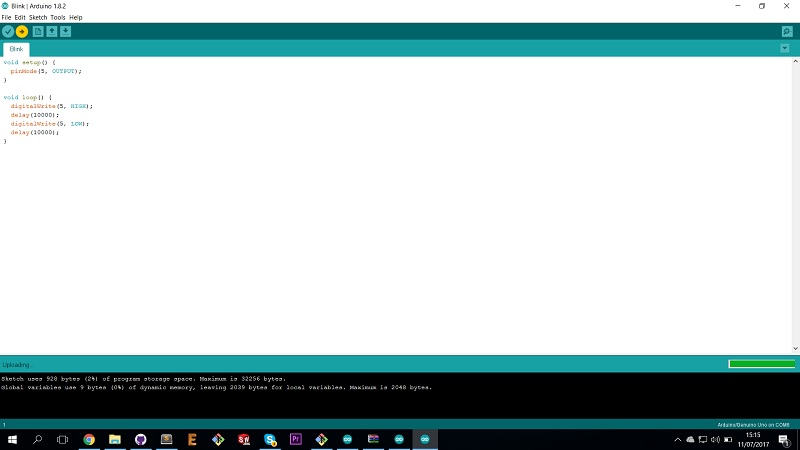This screenshot has height=450, width=800.
Task: Open the tab options dropdown arrow
Action: pos(785,48)
